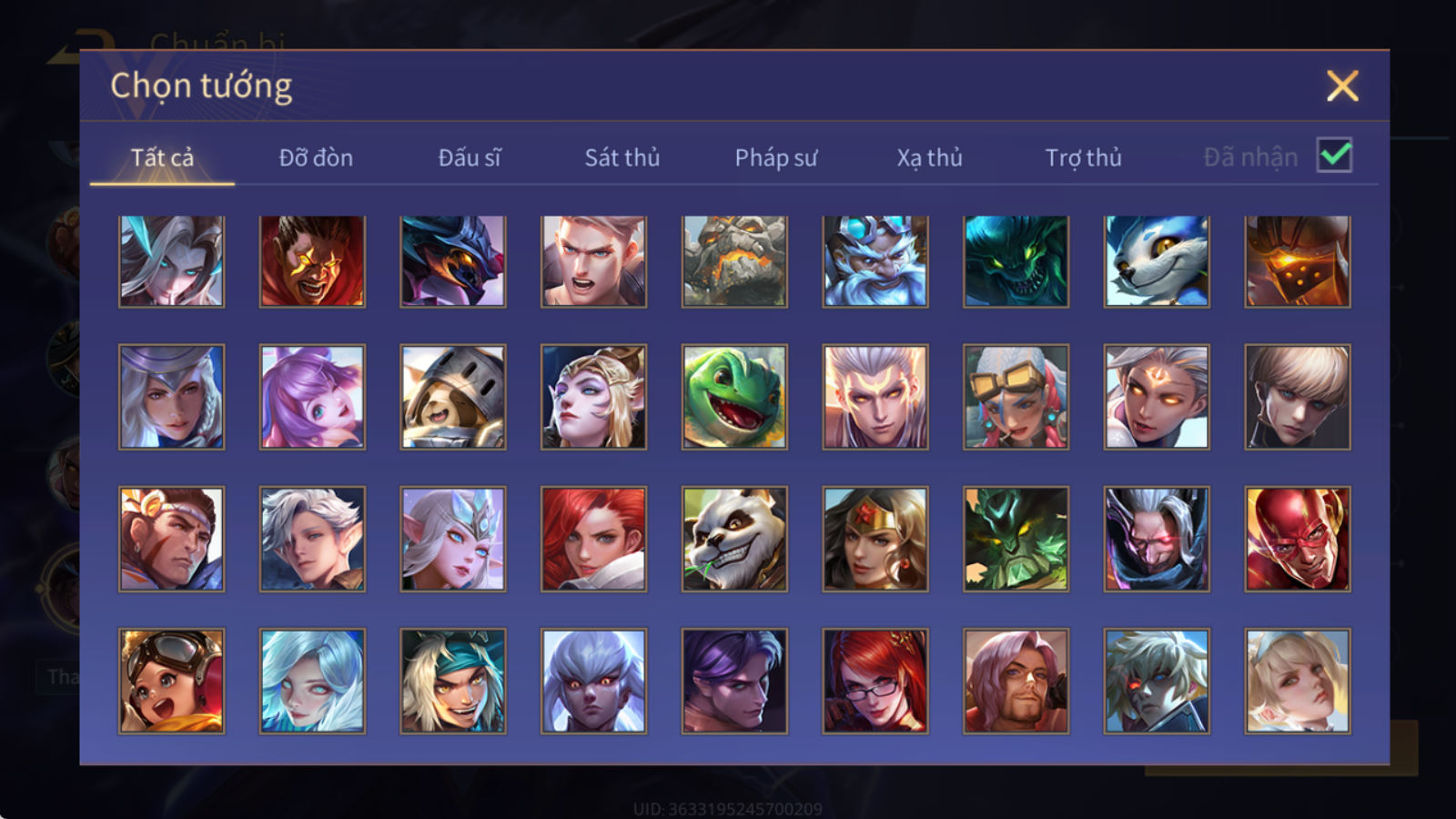The width and height of the screenshot is (1456, 819).
Task: Pick the bear wearing a knight helmet
Action: pyautogui.click(x=453, y=397)
